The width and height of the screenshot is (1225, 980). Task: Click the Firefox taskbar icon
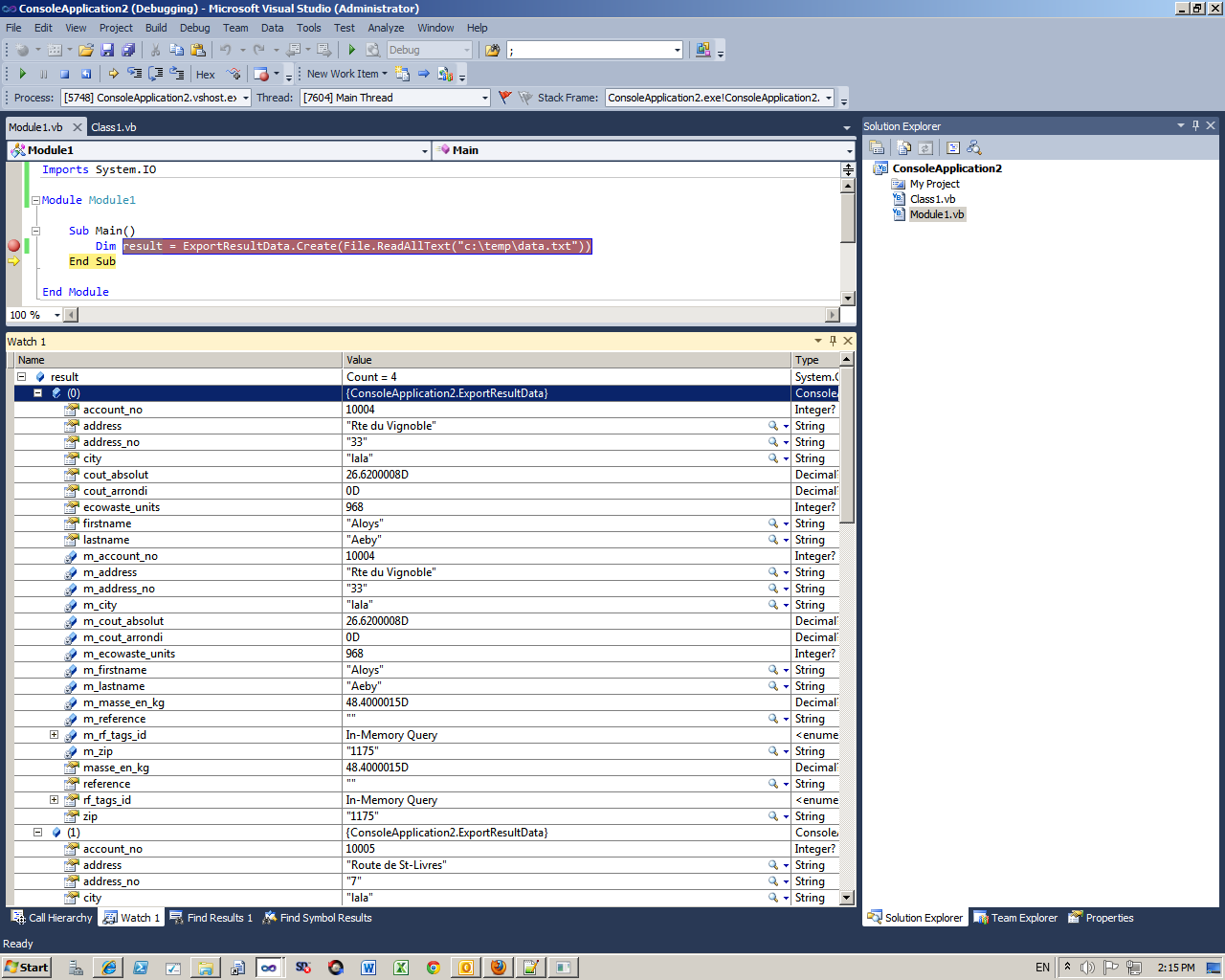click(498, 968)
